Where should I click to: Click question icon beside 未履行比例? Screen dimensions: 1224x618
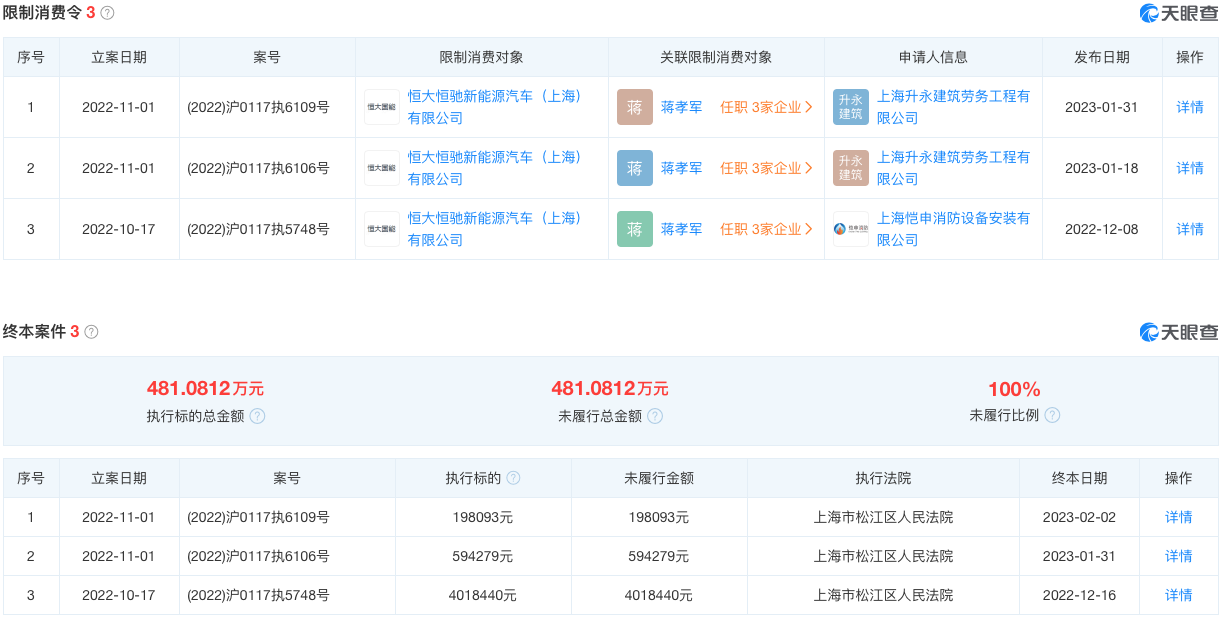point(1052,415)
